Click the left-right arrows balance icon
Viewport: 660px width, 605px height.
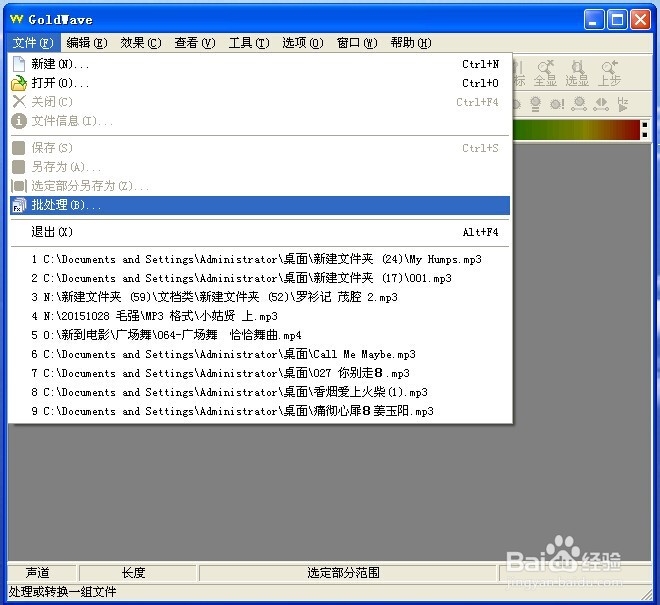click(601, 104)
